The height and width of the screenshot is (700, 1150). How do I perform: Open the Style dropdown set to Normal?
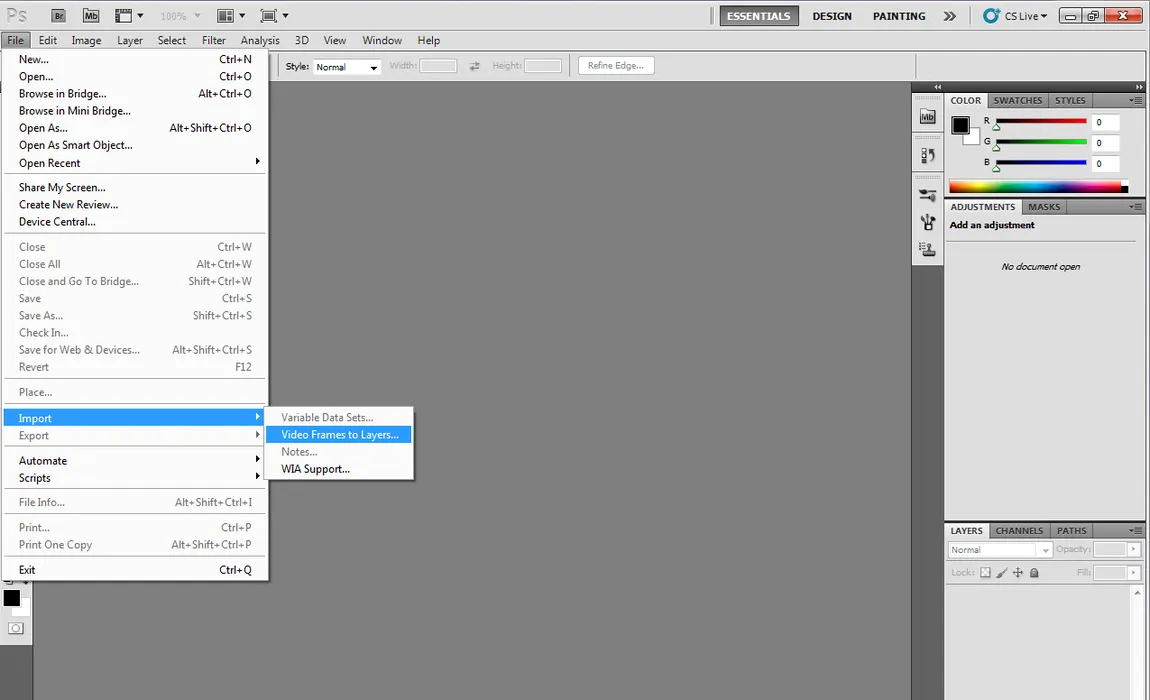coord(347,67)
